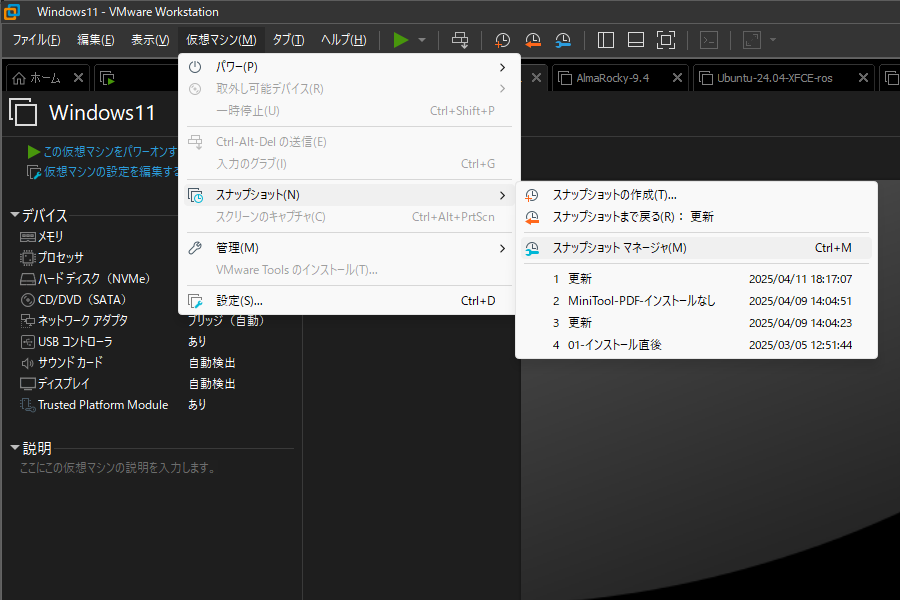This screenshot has height=600, width=900.
Task: Click the manager icon beside スナップショット マネージャ
Action: (532, 248)
